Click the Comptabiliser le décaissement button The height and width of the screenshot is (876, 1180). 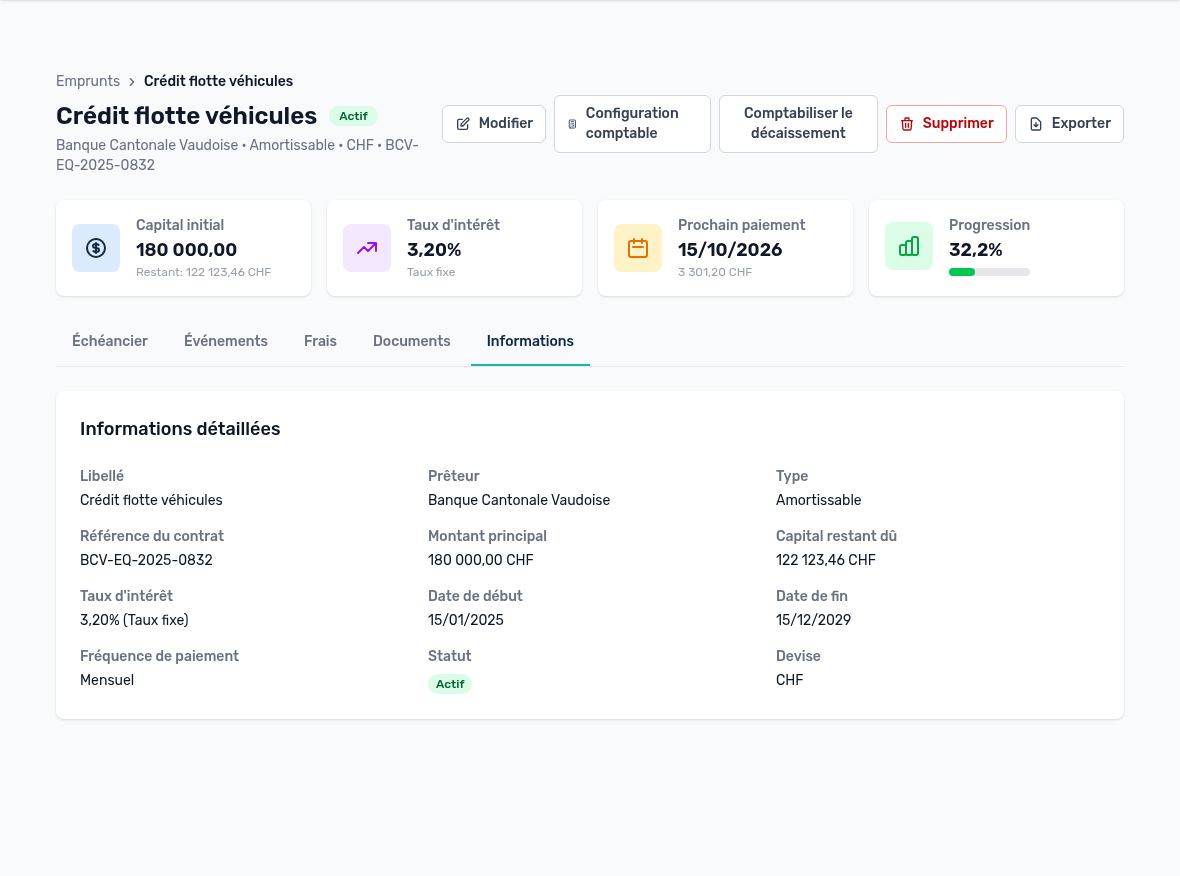coord(798,123)
